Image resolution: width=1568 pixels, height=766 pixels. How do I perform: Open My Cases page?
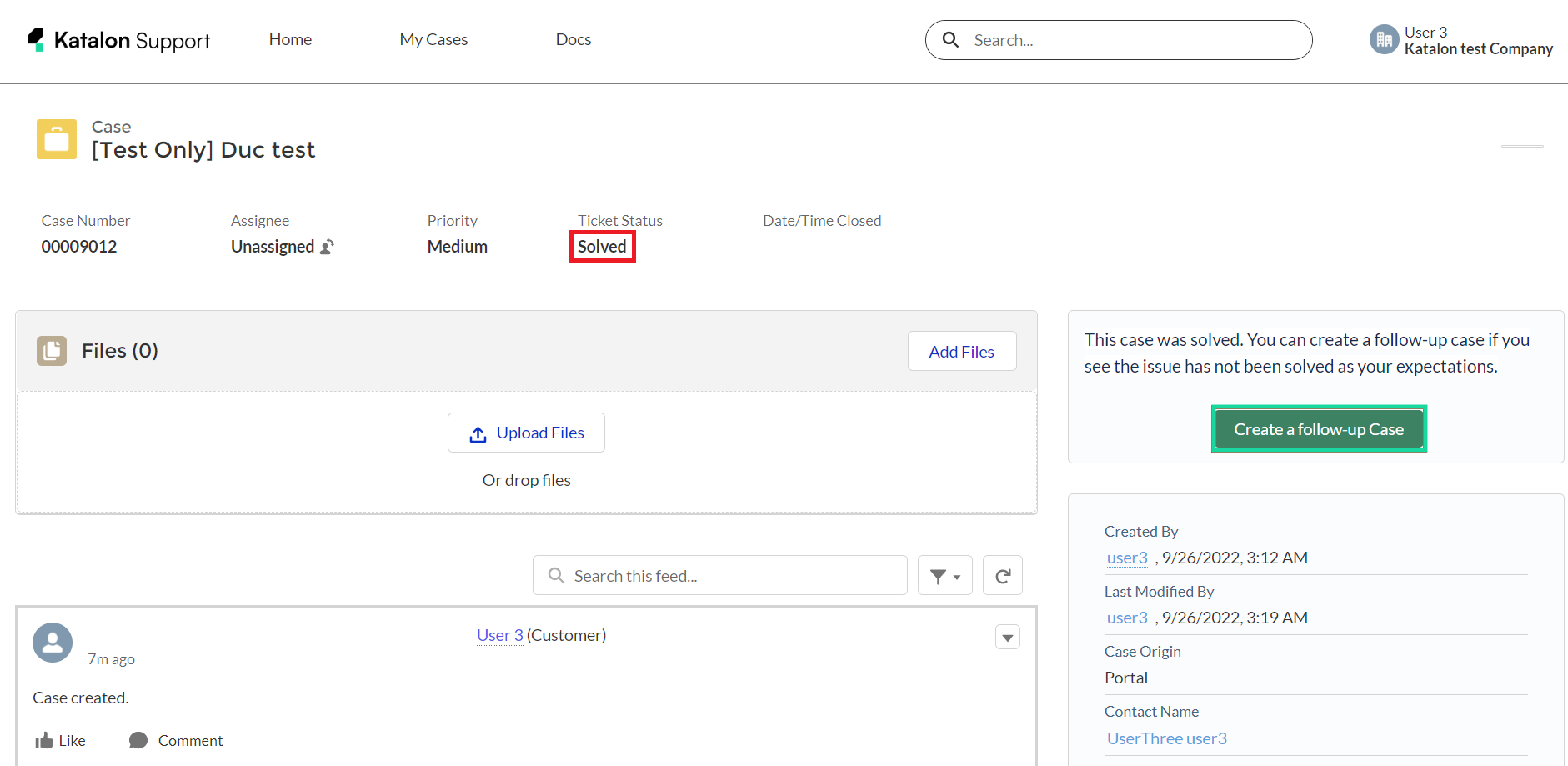pos(433,39)
